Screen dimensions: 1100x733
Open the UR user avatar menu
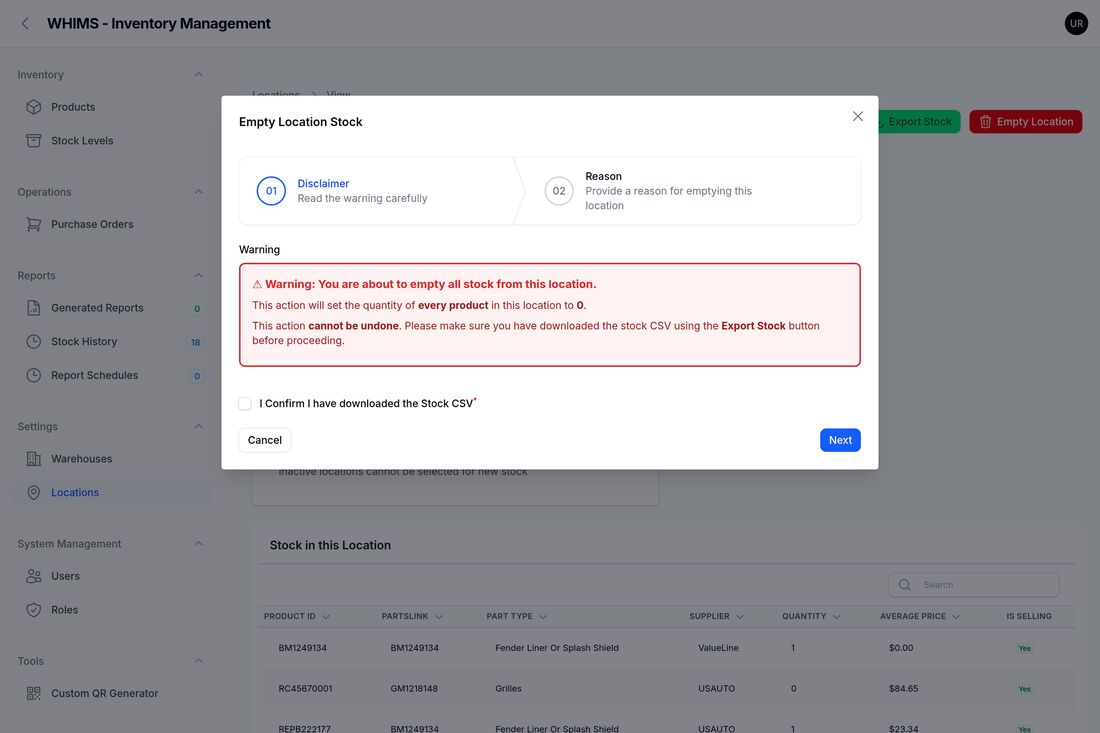click(x=1075, y=23)
